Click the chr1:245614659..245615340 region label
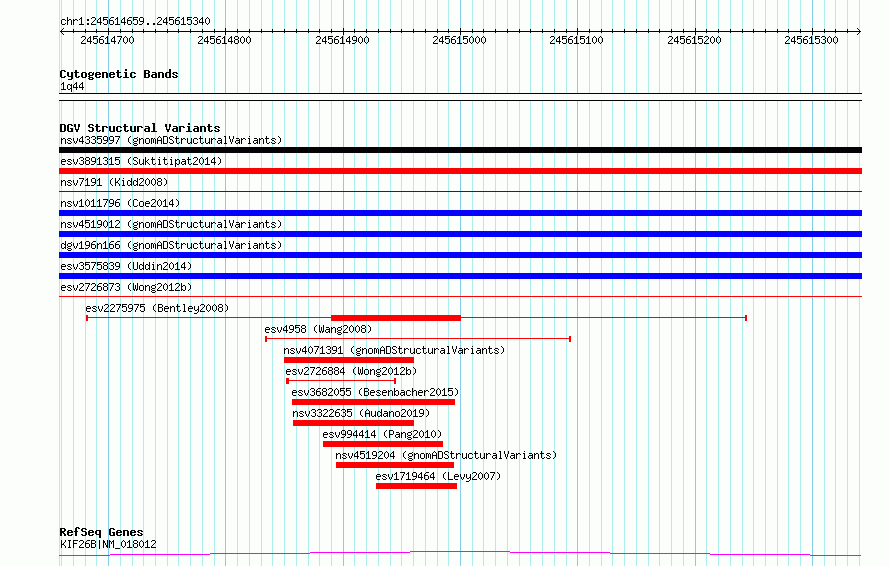 pyautogui.click(x=135, y=21)
